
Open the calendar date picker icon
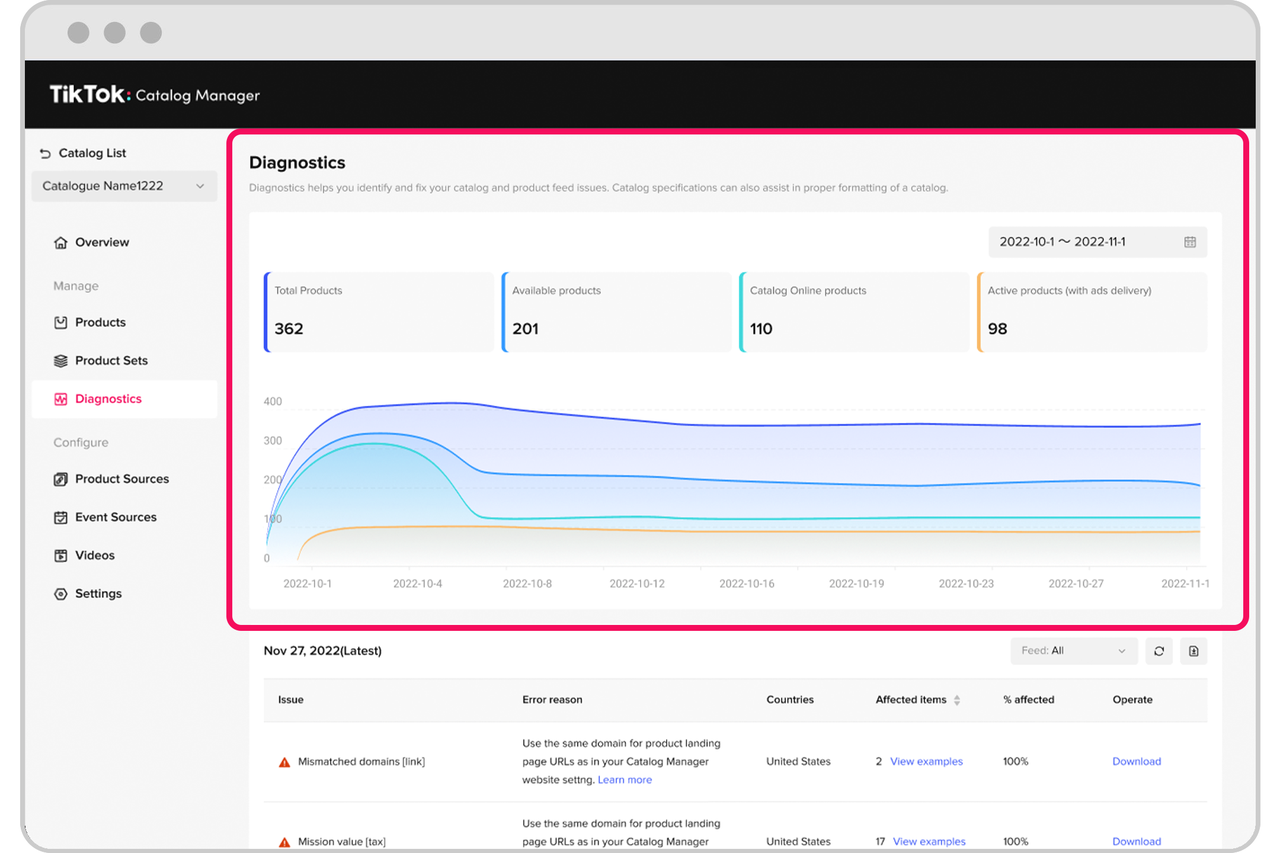coord(1190,242)
